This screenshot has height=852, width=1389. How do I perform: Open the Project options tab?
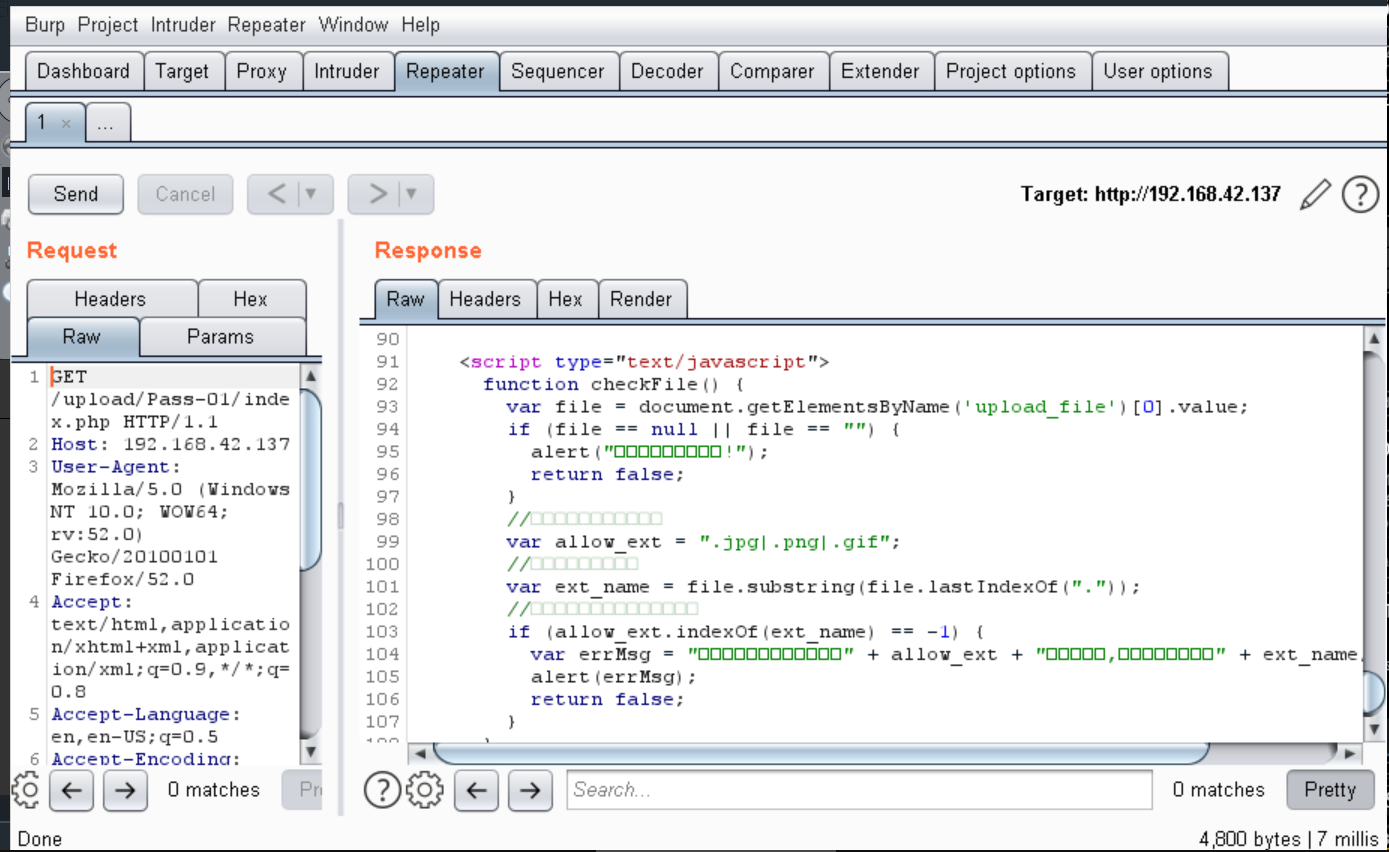click(1011, 72)
